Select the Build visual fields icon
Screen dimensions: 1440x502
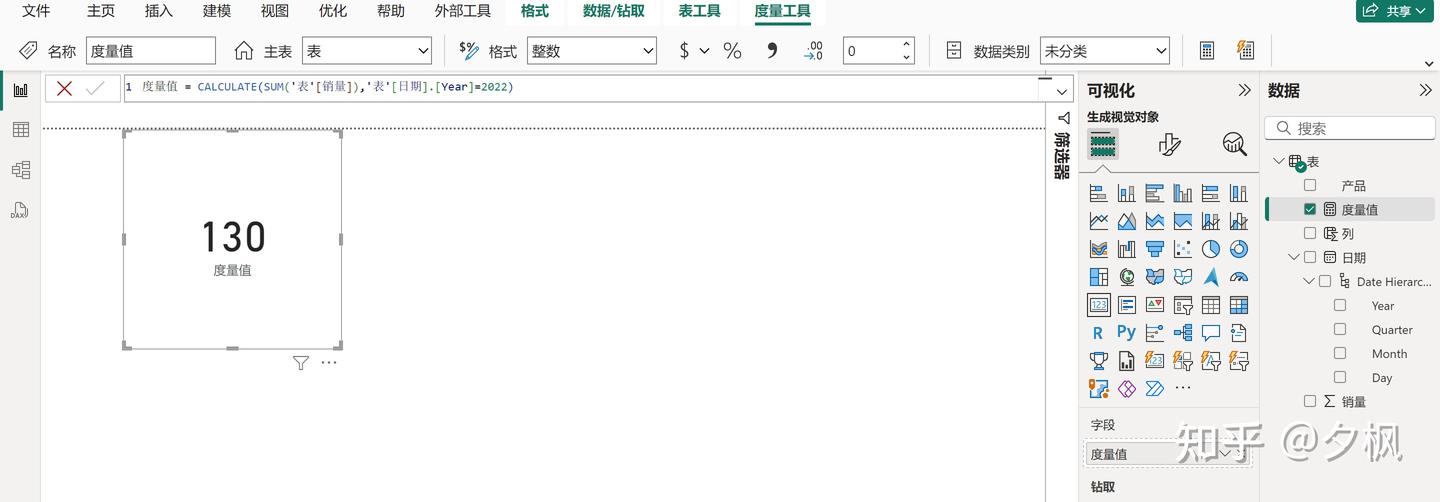1102,145
